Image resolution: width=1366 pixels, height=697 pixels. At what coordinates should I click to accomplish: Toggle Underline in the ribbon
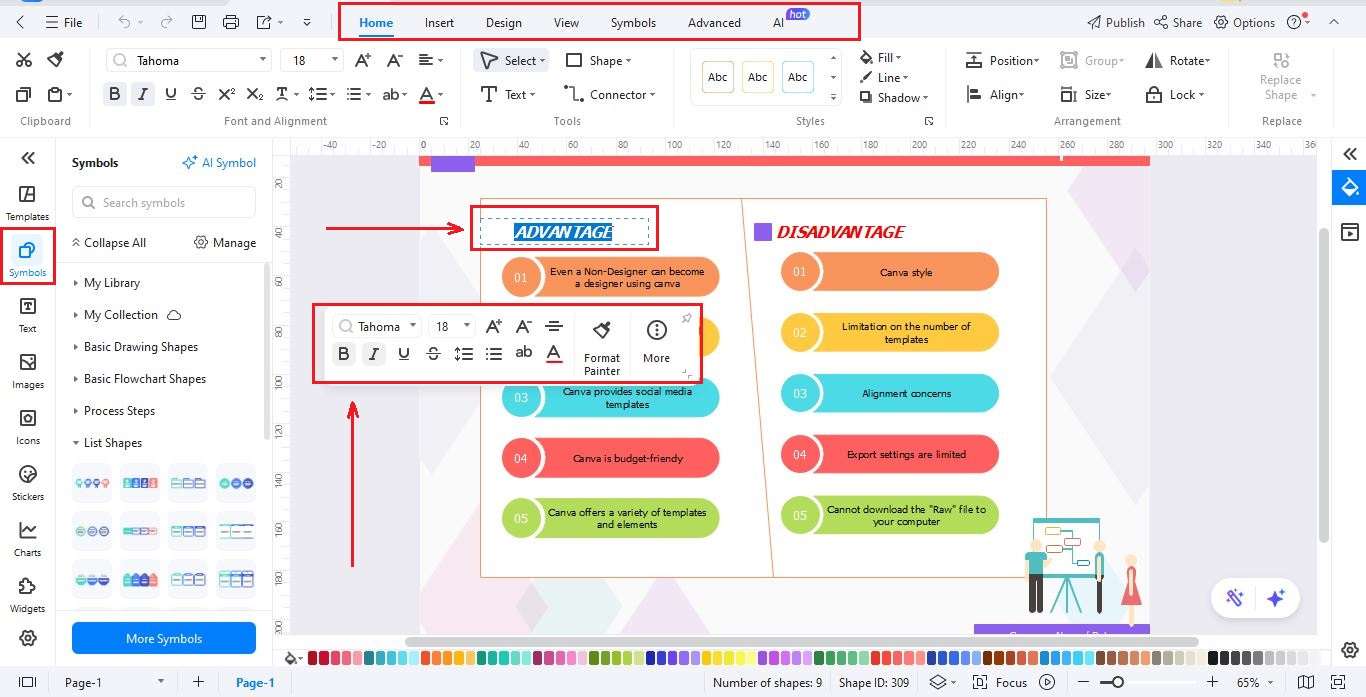click(171, 94)
